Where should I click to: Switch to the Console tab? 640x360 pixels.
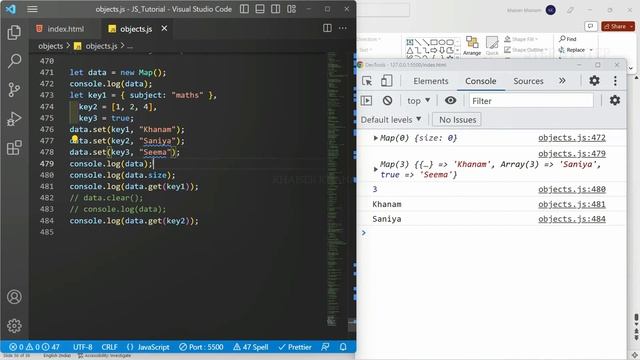click(x=480, y=81)
